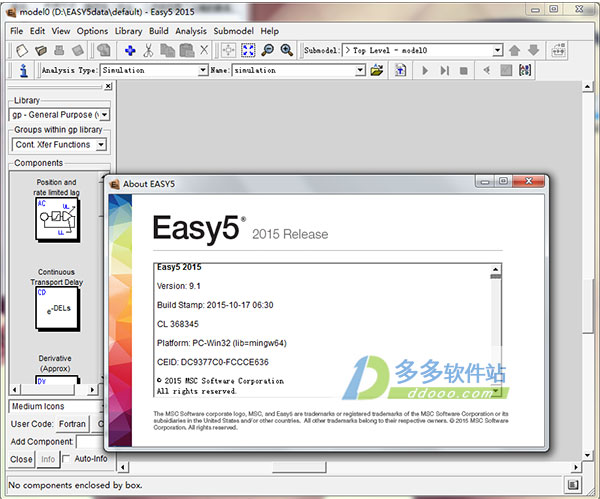
Task: Click the Copy icon in toolbar
Action: point(167,50)
